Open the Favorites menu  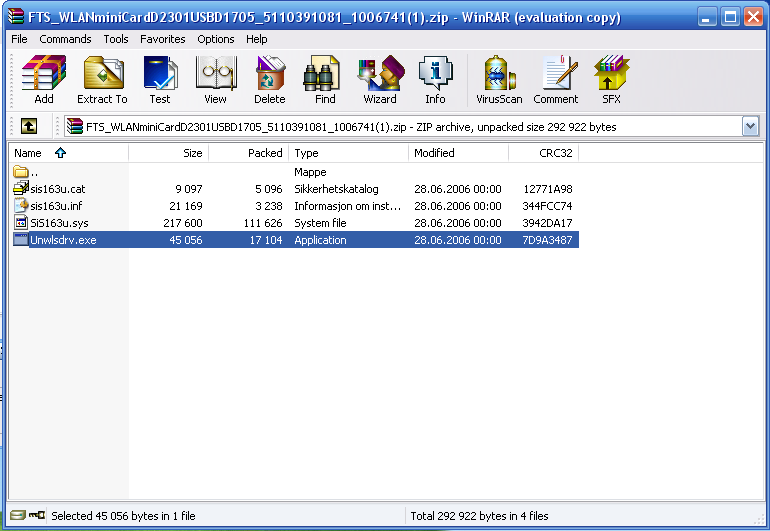163,39
